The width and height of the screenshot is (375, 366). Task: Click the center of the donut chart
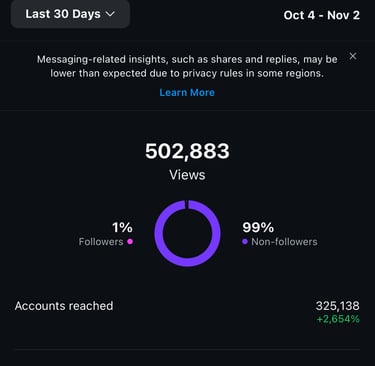[187, 233]
